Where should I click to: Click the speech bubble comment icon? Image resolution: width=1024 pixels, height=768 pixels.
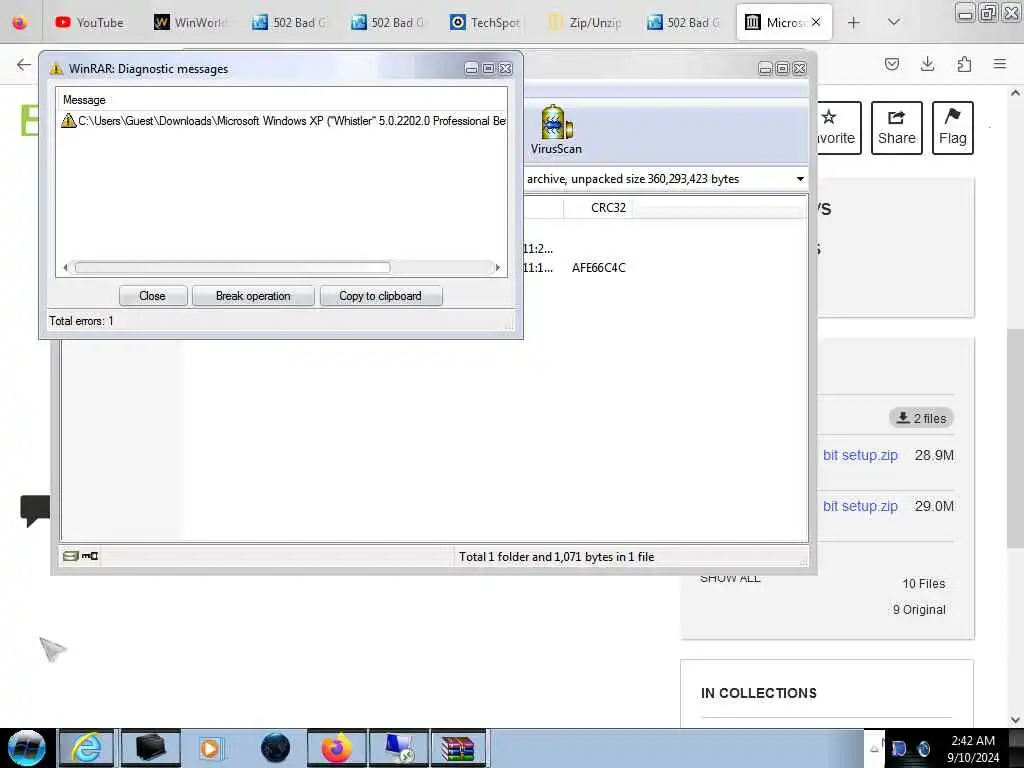tap(35, 511)
